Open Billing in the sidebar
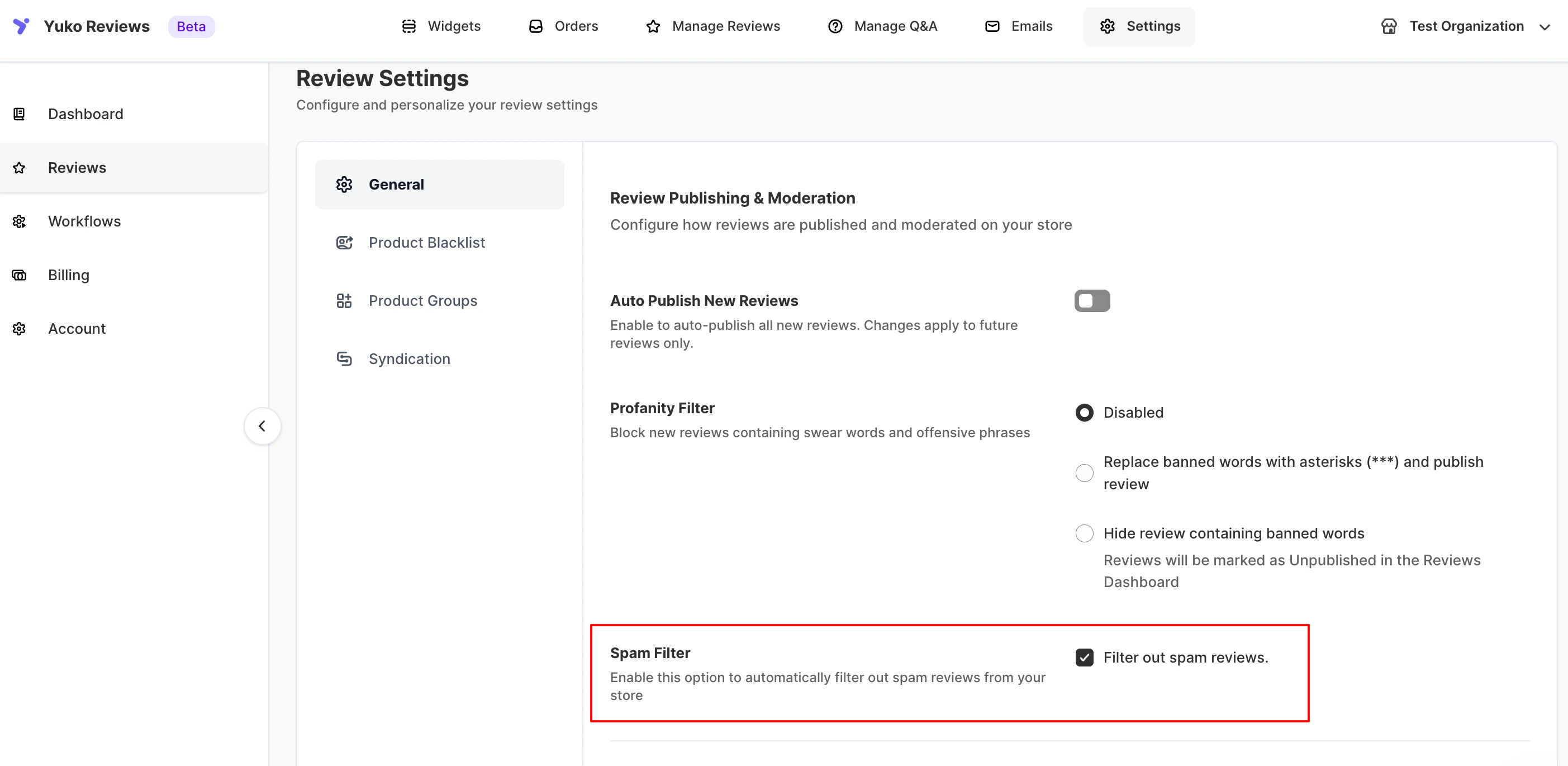 pos(134,275)
